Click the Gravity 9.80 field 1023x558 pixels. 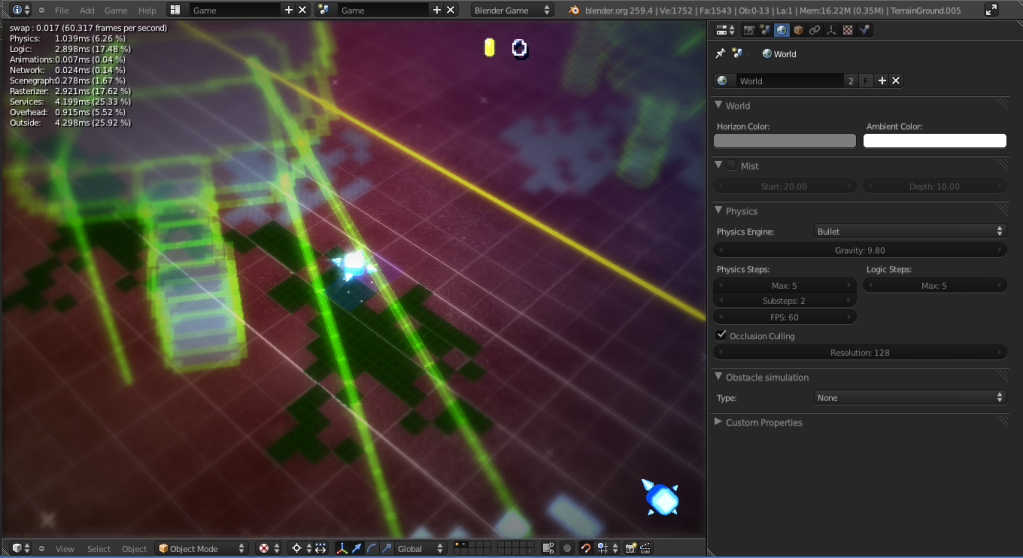[x=860, y=251]
